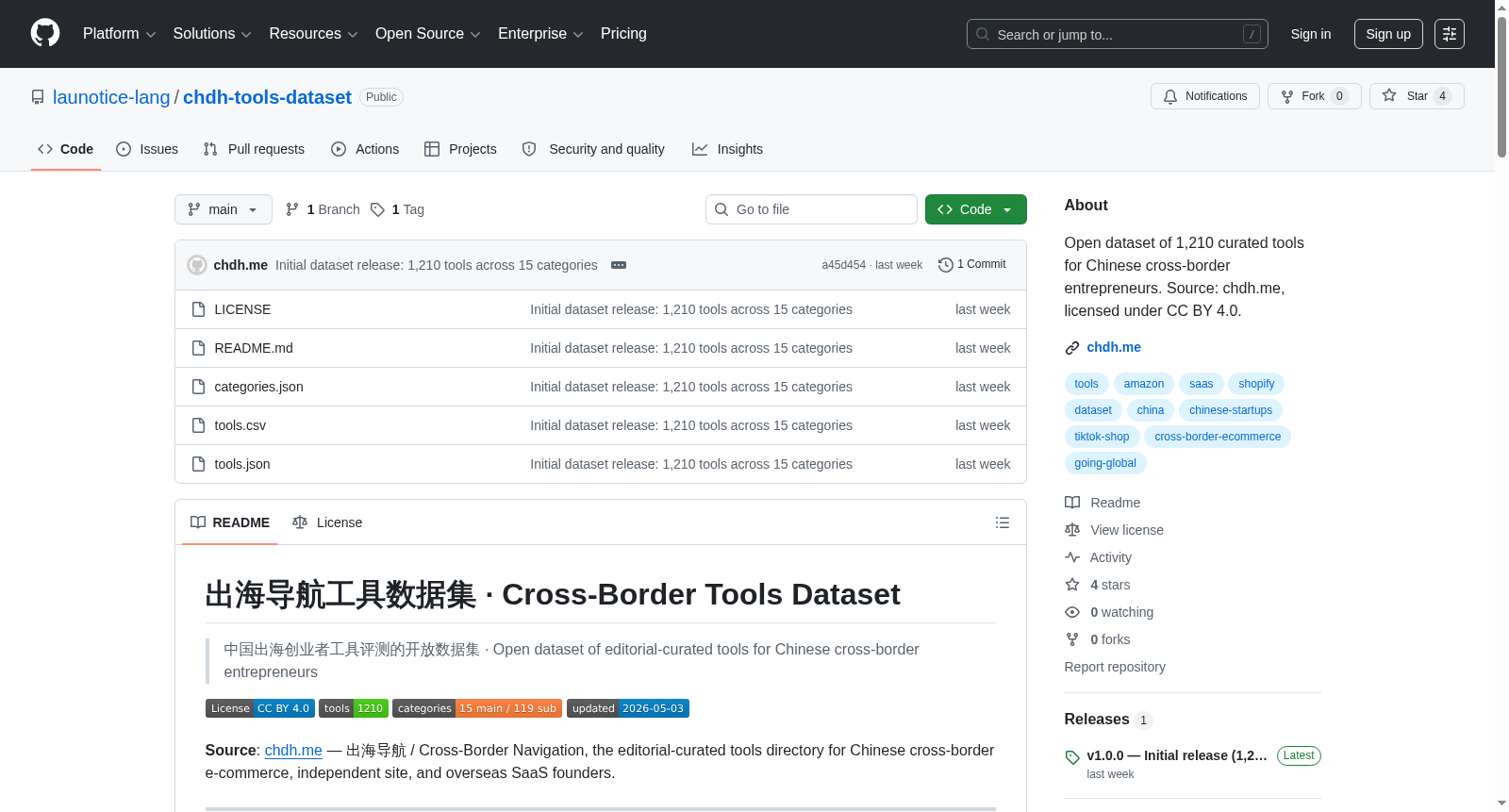Click the amazon topic tag
Viewport: 1509px width, 812px height.
(x=1144, y=384)
